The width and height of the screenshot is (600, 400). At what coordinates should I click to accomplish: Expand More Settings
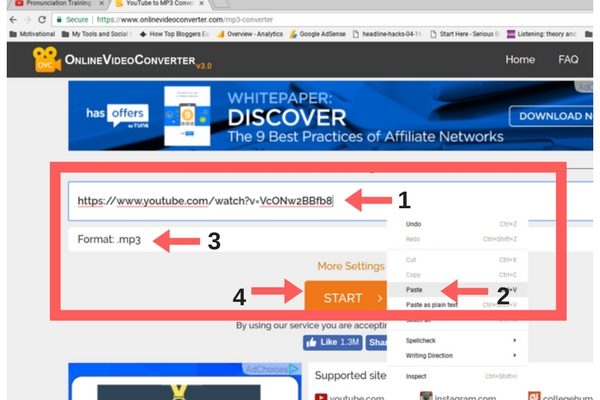click(x=351, y=266)
